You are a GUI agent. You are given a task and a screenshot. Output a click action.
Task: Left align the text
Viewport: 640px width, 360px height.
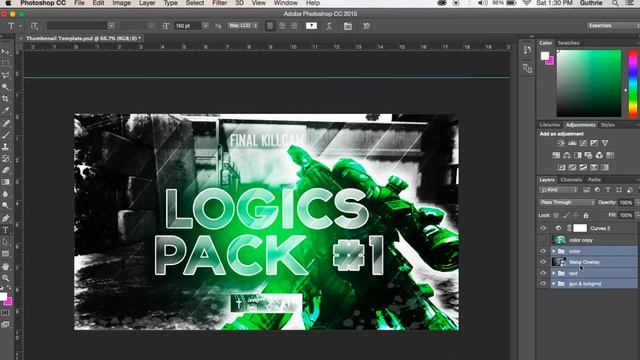(270, 26)
